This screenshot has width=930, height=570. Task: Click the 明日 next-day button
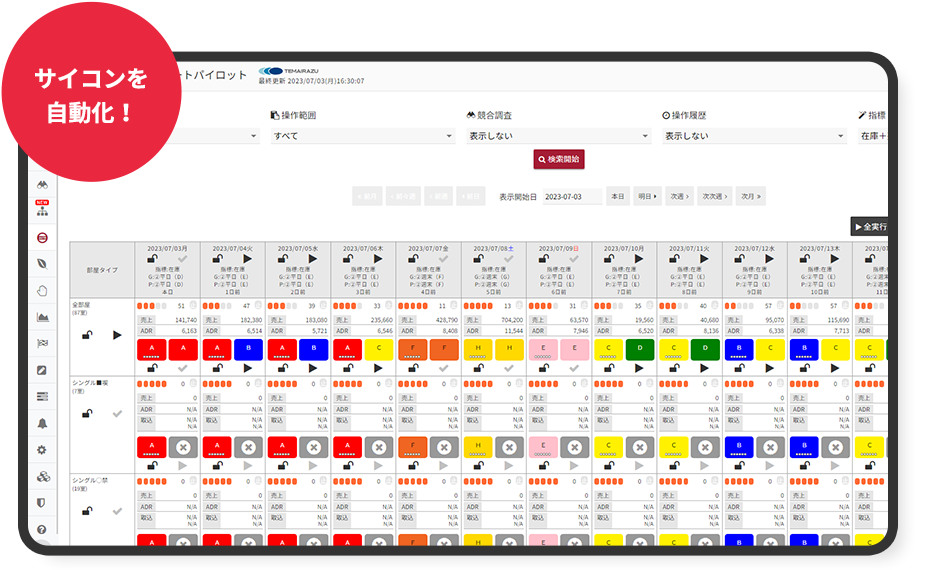click(647, 196)
